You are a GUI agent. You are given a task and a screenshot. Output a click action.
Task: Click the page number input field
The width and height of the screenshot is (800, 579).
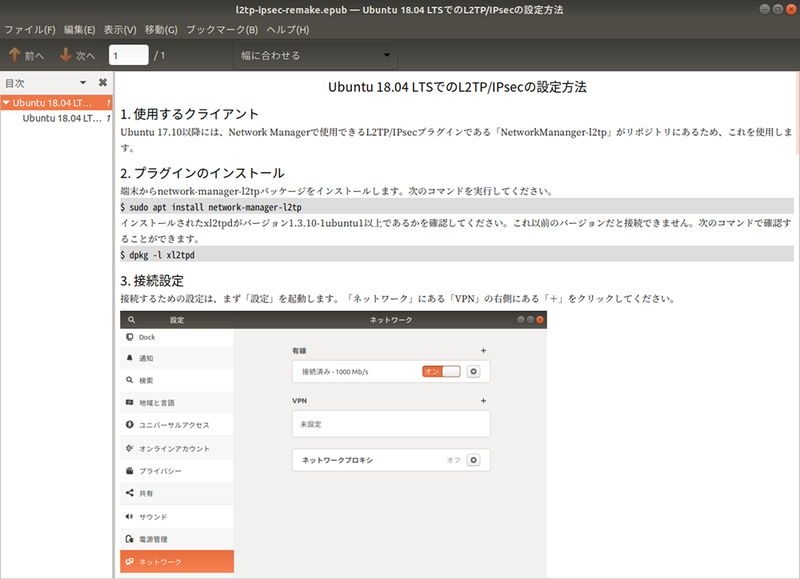pyautogui.click(x=128, y=55)
